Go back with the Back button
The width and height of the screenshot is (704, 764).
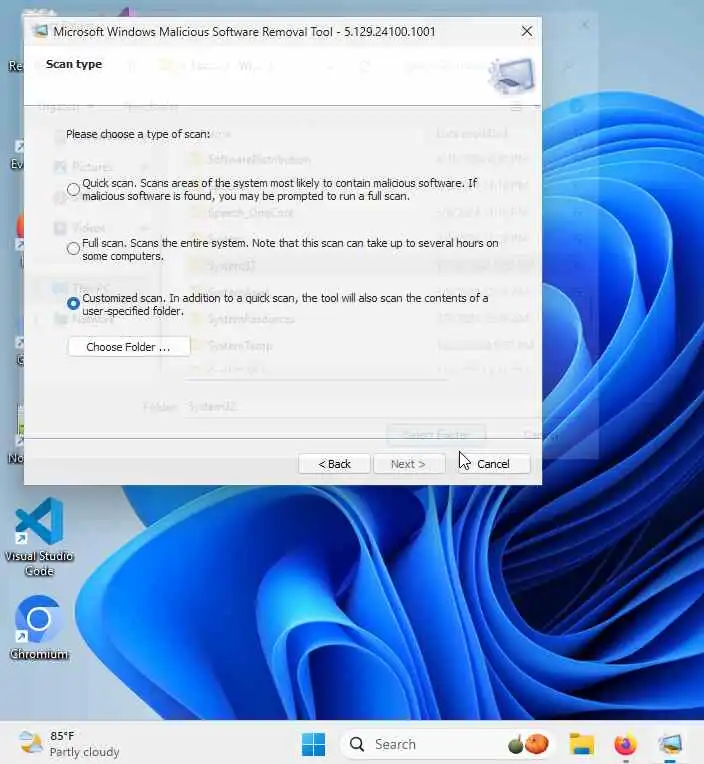334,464
